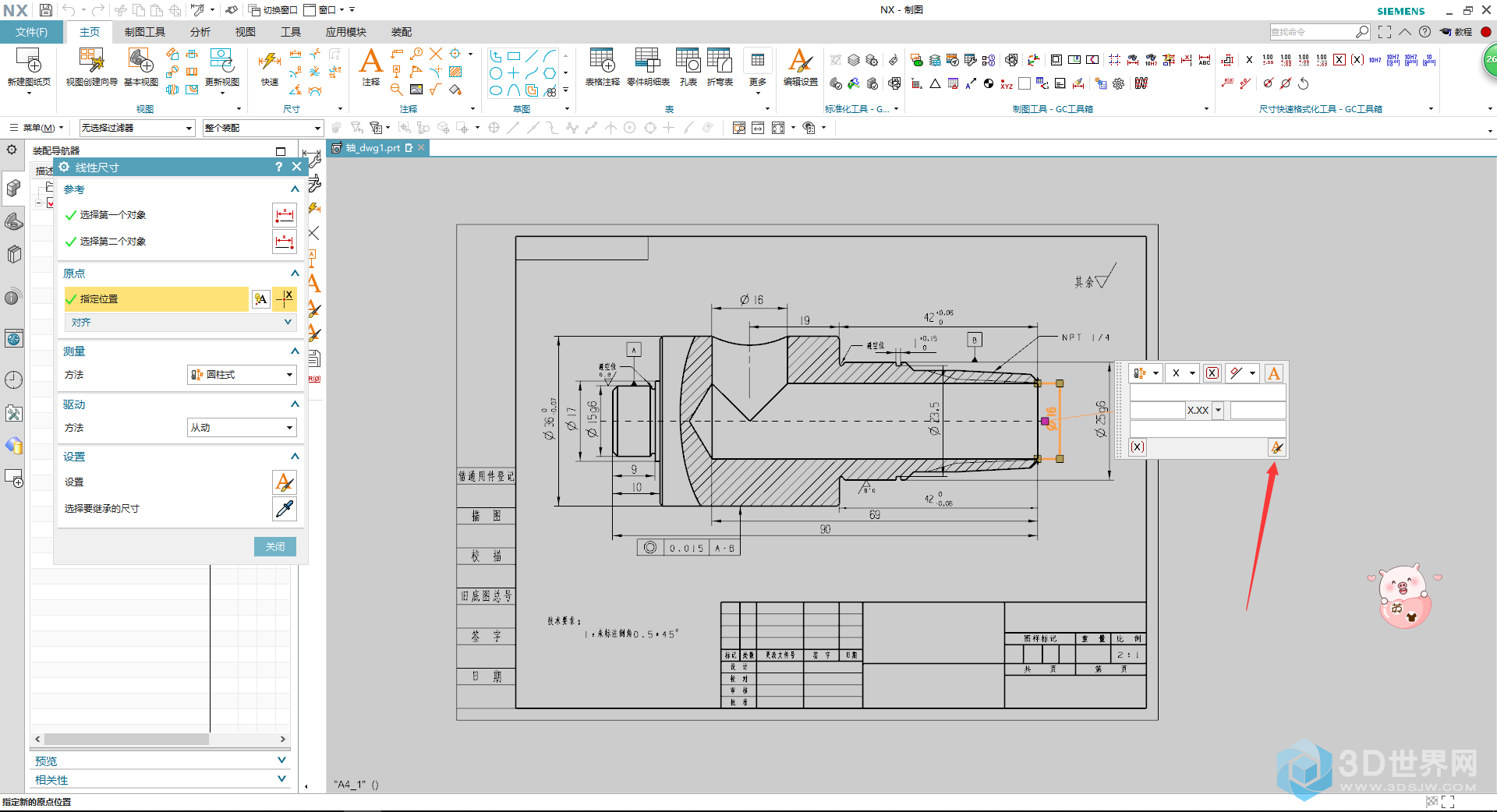Open the dimension Settings (设置) A icon

[285, 482]
